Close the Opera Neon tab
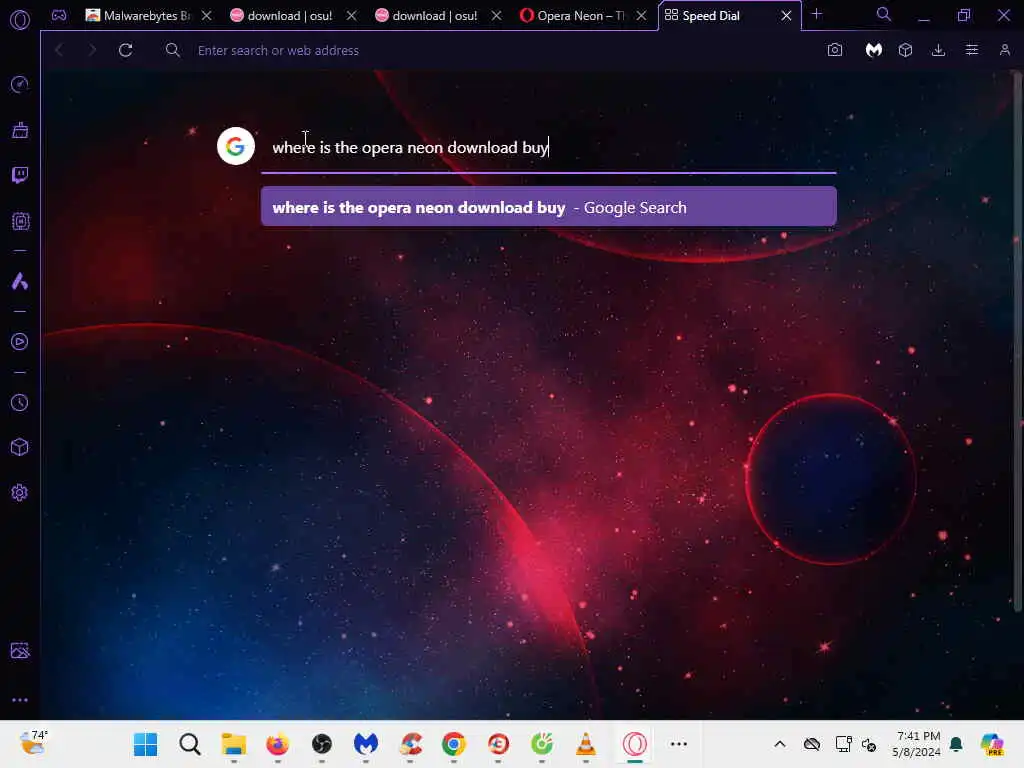The height and width of the screenshot is (768, 1024). [x=641, y=16]
